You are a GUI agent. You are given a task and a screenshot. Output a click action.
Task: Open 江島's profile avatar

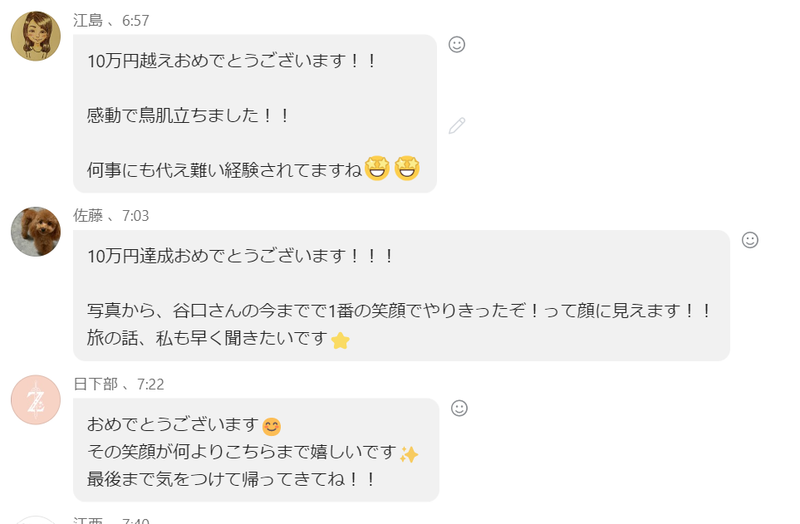36,37
